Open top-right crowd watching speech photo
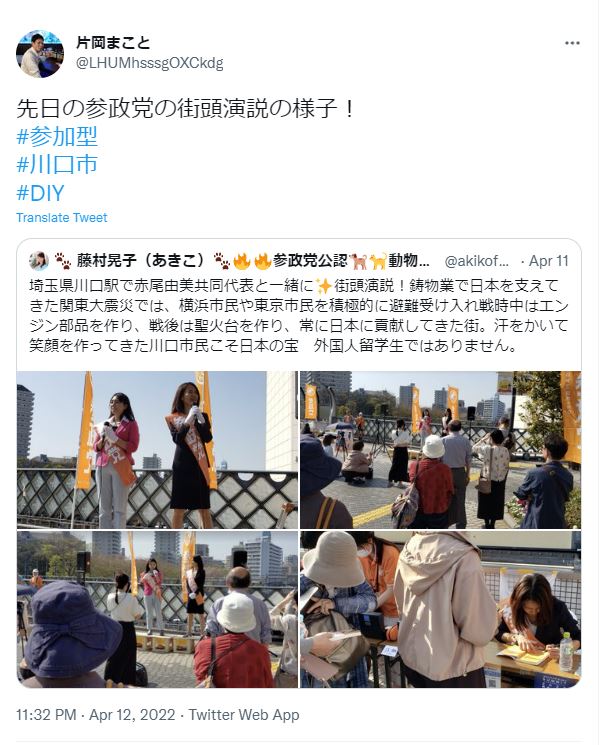The width and height of the screenshot is (609, 745). (440, 450)
